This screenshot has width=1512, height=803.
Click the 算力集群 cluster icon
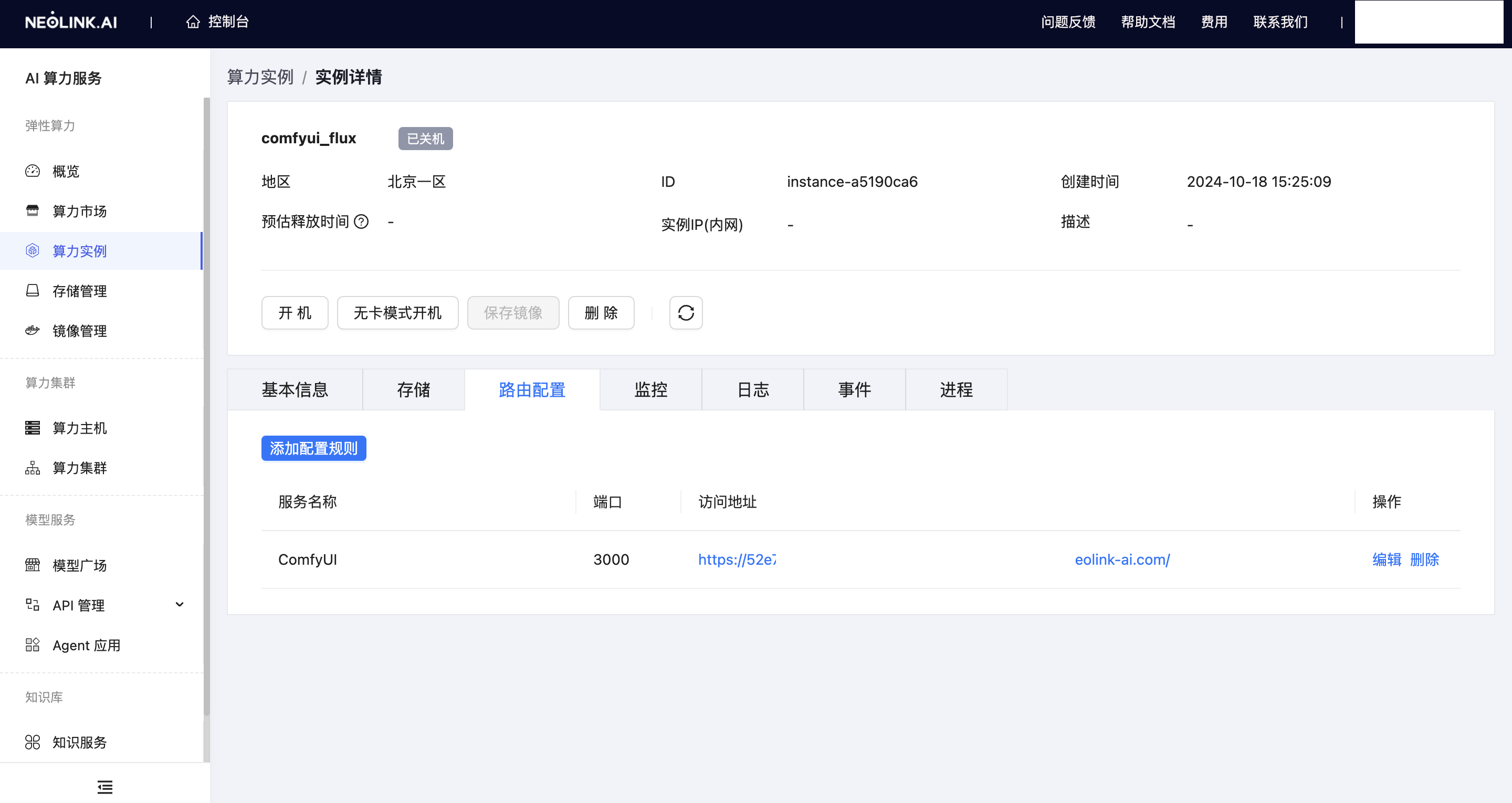tap(32, 468)
